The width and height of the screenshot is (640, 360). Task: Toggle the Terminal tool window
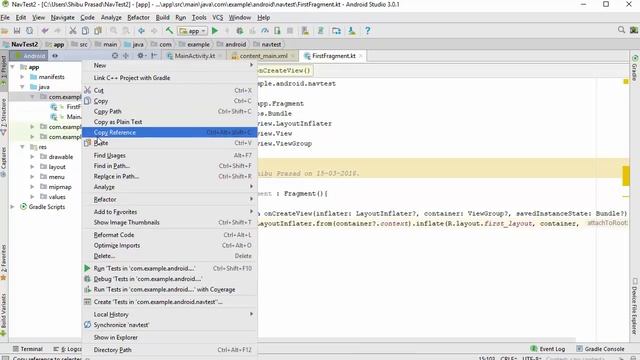tap(28, 349)
